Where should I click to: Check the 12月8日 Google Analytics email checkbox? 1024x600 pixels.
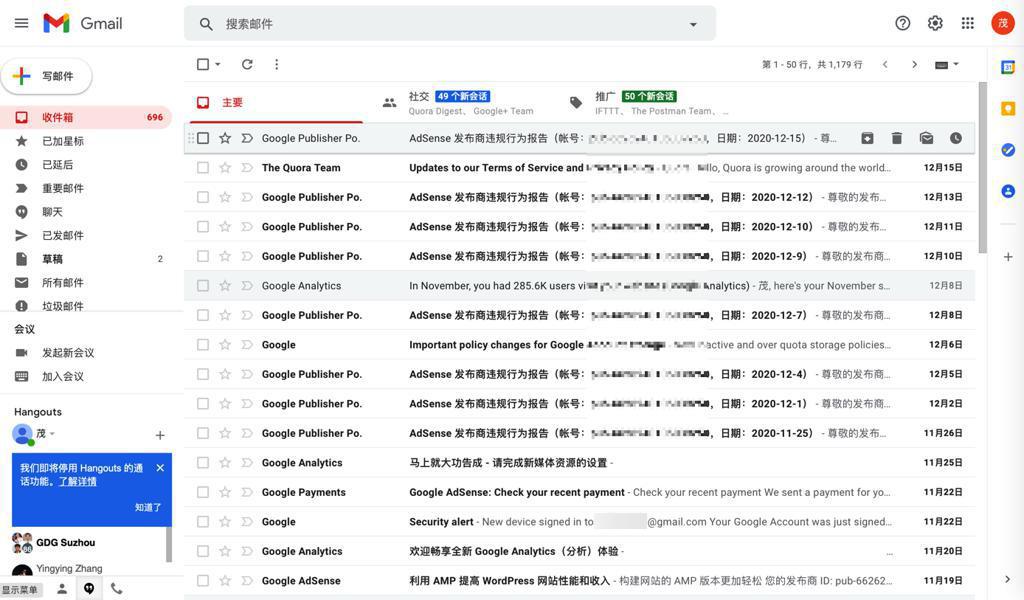(203, 286)
